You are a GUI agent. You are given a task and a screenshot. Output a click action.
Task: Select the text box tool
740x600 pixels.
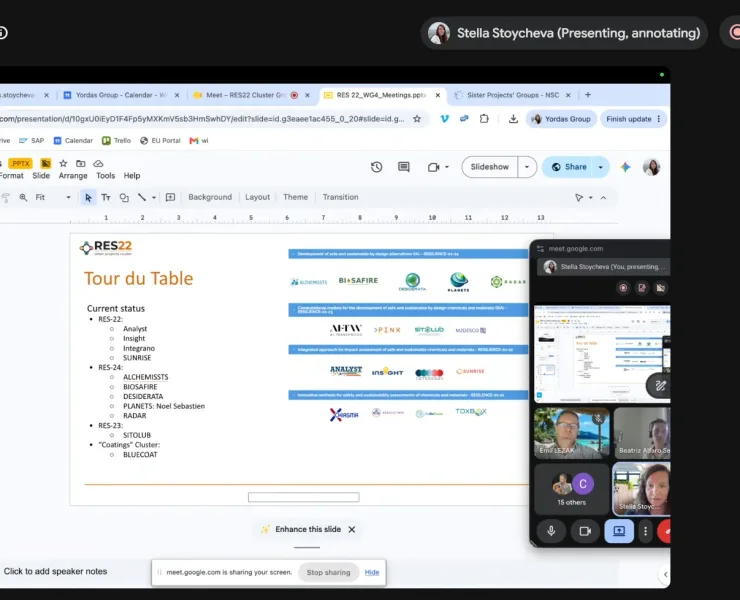106,197
